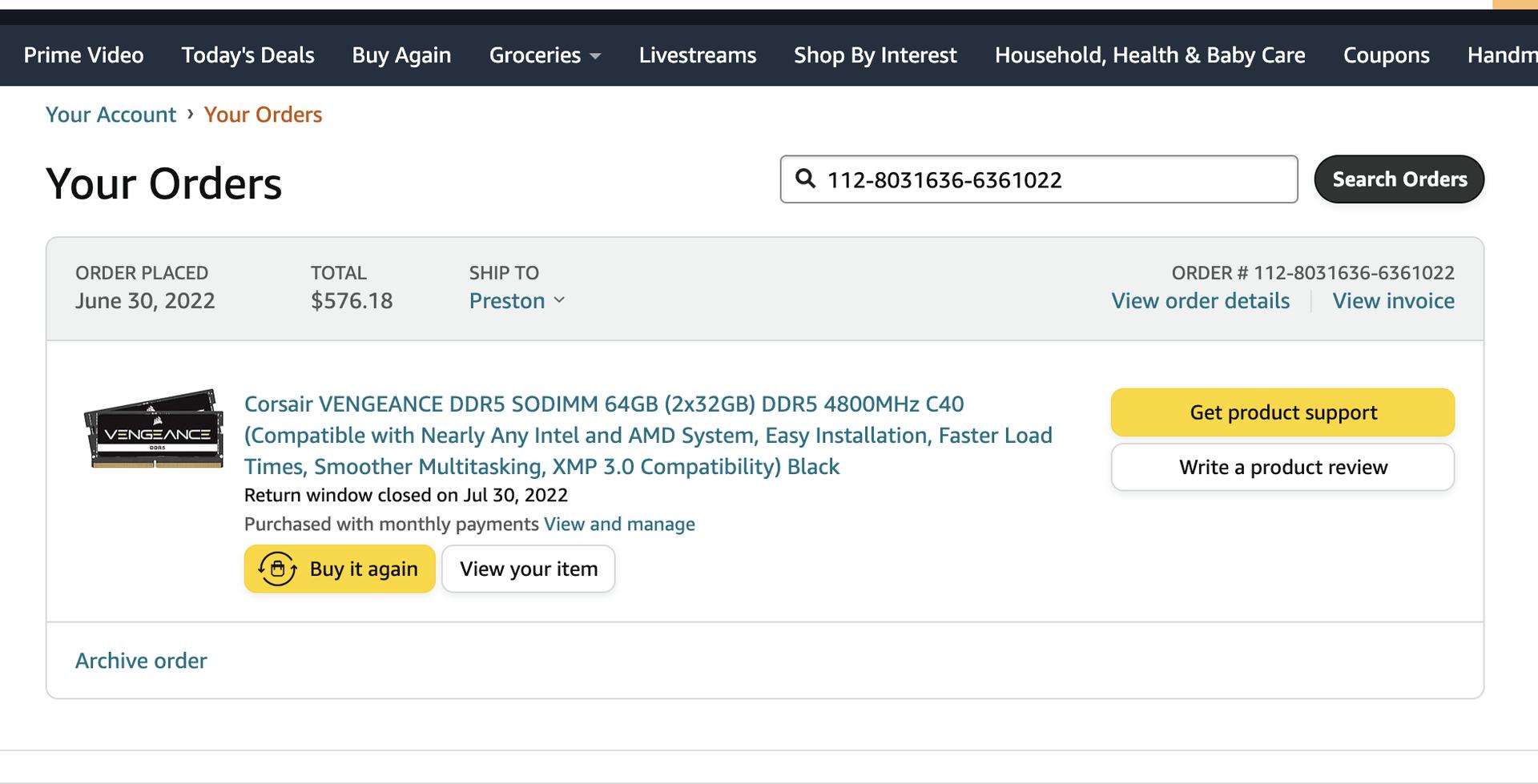Focus the order search input field
Screen dimensions: 1538x784
pyautogui.click(x=1049, y=179)
